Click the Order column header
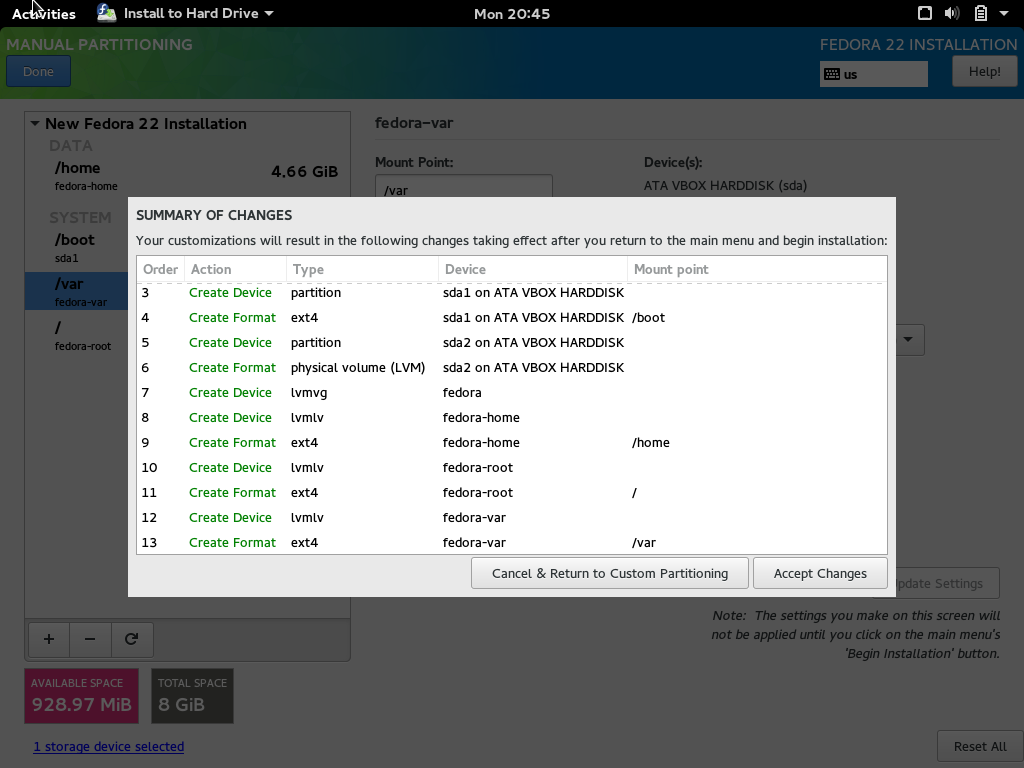The height and width of the screenshot is (768, 1024). click(x=161, y=269)
